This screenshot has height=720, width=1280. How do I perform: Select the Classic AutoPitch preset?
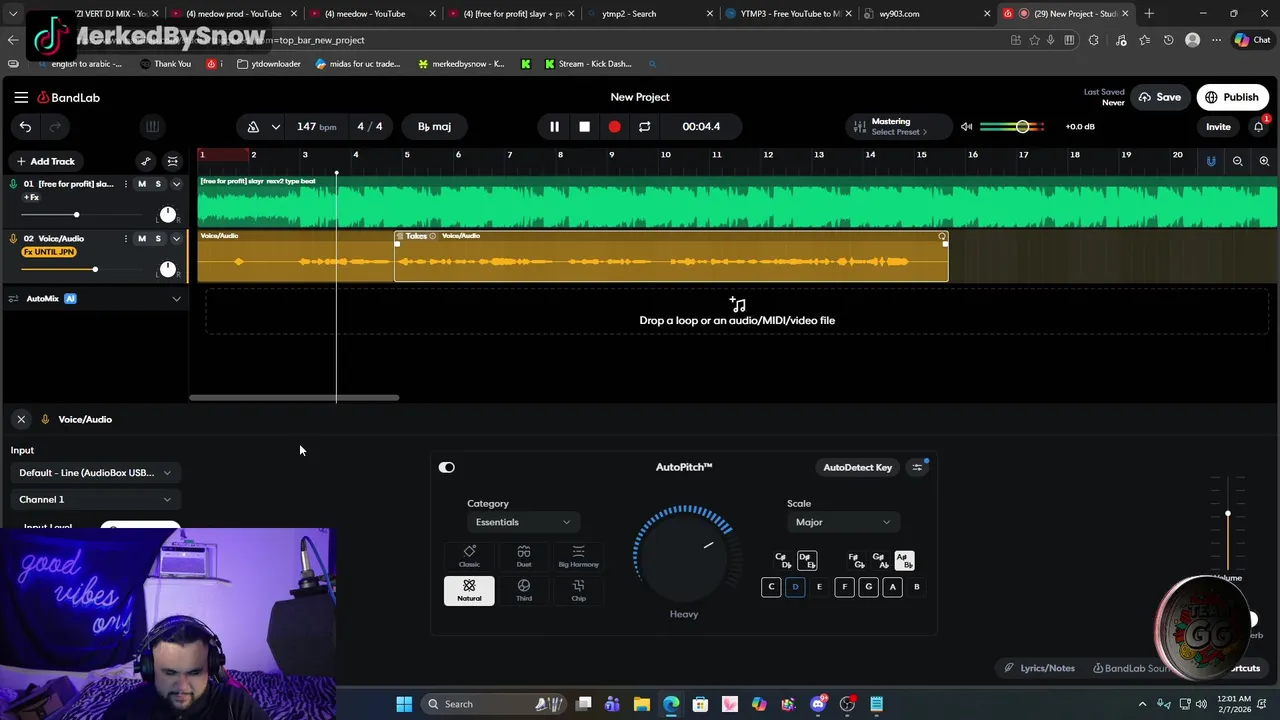(469, 557)
